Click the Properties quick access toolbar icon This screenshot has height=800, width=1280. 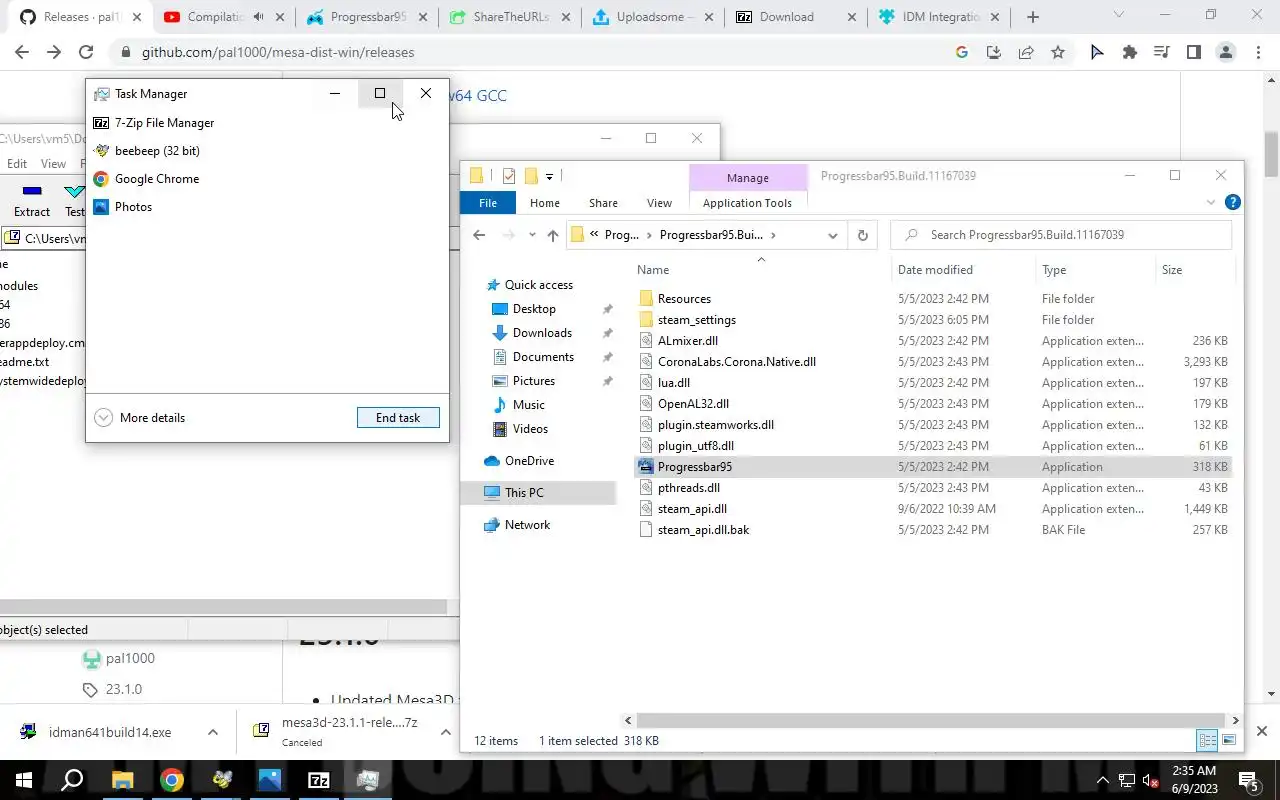509,176
